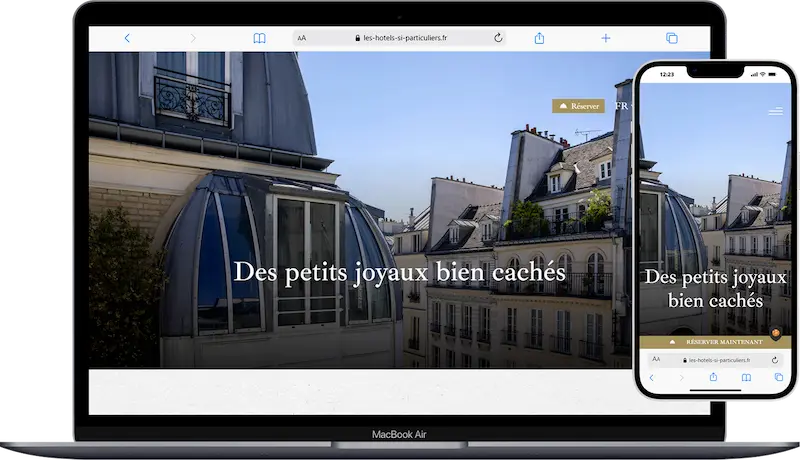Go back in iPhone Safari bottom bar

(x=652, y=377)
